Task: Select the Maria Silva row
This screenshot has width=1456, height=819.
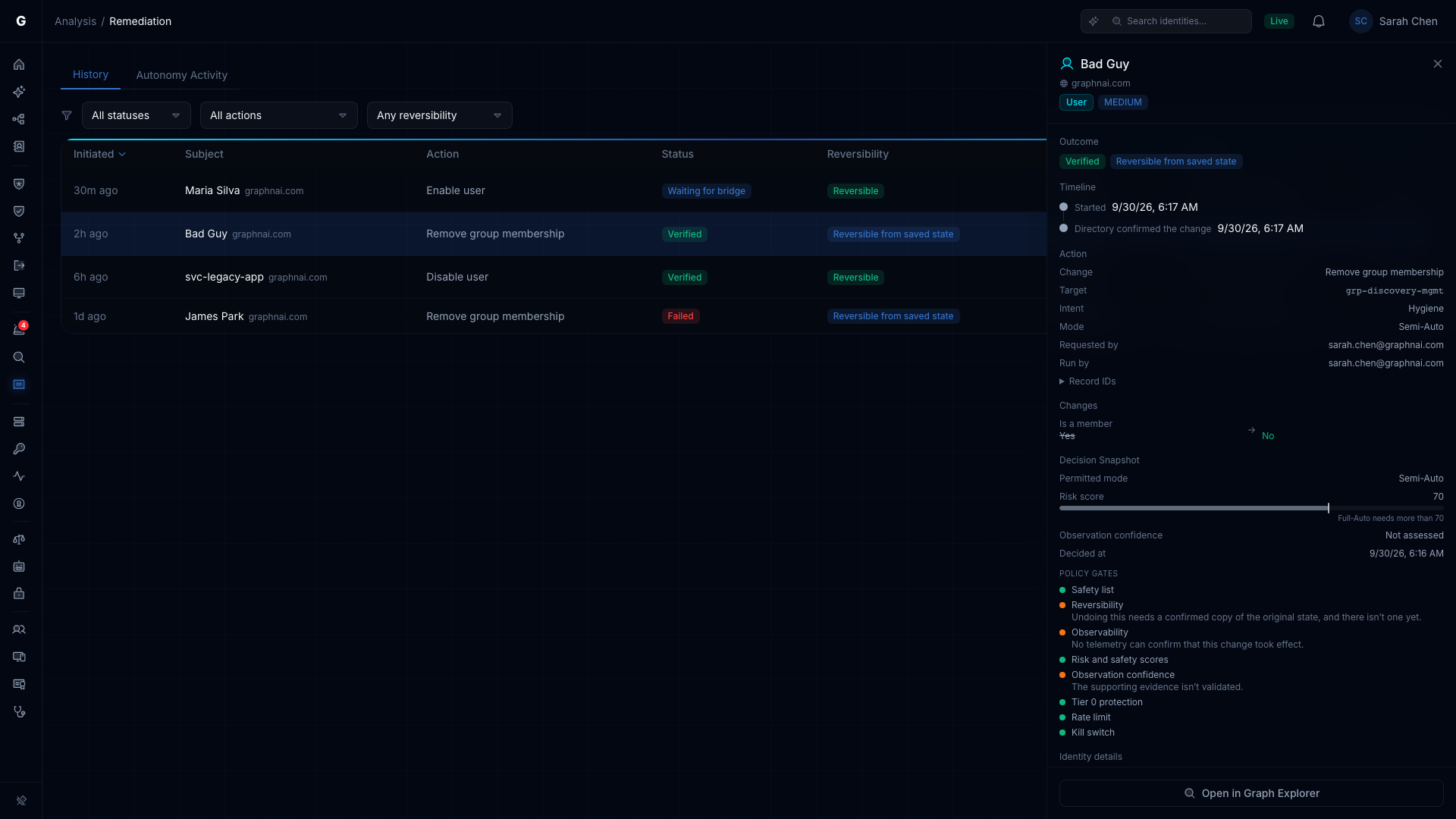Action: point(554,190)
